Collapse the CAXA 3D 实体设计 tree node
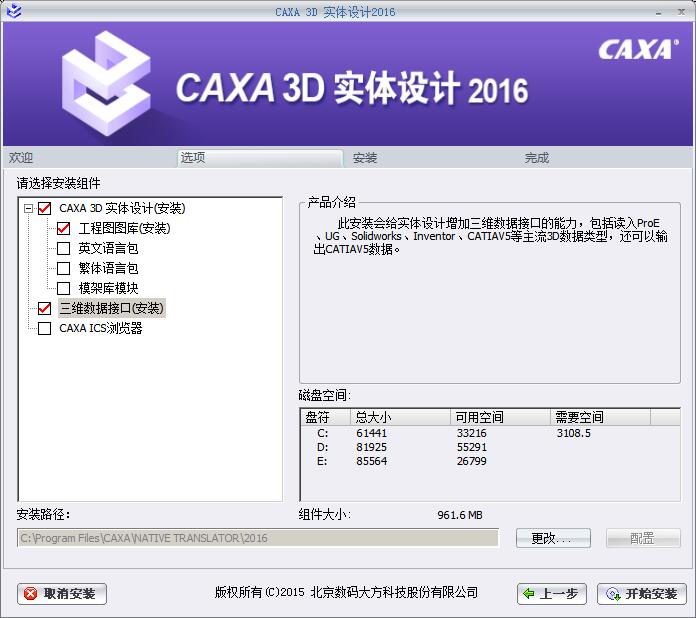The height and width of the screenshot is (618, 696). [x=28, y=208]
